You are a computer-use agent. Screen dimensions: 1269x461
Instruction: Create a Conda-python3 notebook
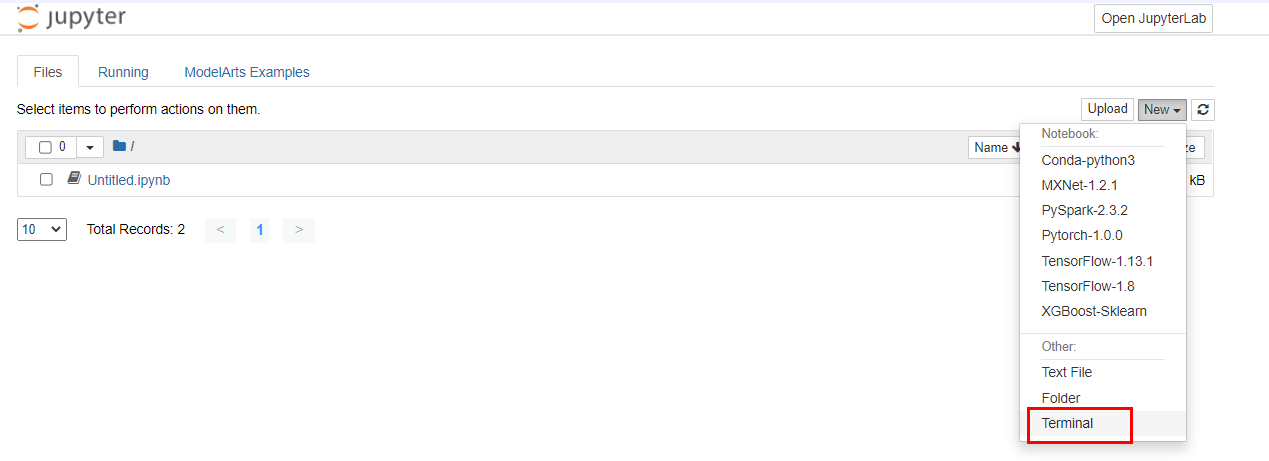point(1088,160)
